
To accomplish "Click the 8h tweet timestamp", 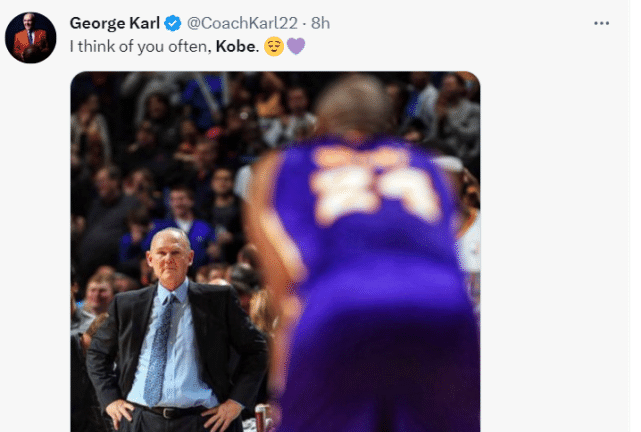I will [321, 23].
